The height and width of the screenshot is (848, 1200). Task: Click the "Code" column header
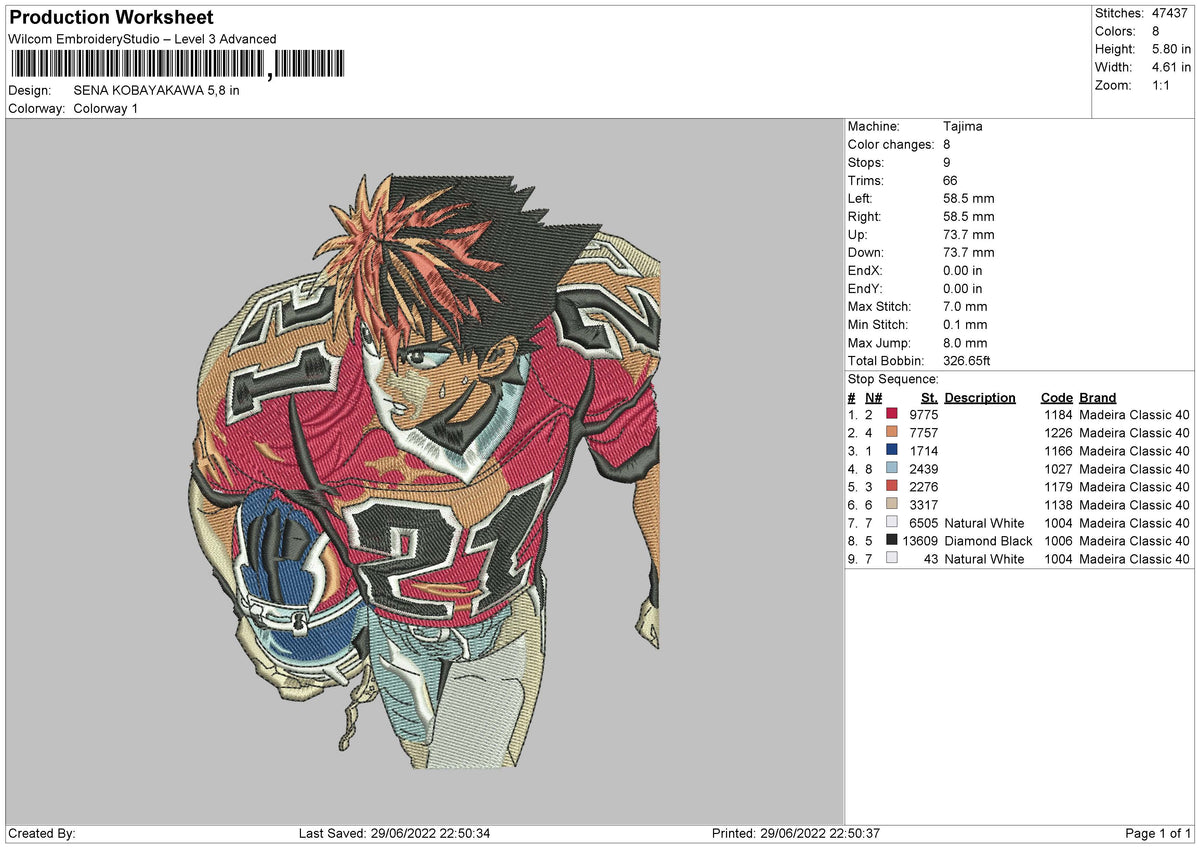(x=1057, y=398)
